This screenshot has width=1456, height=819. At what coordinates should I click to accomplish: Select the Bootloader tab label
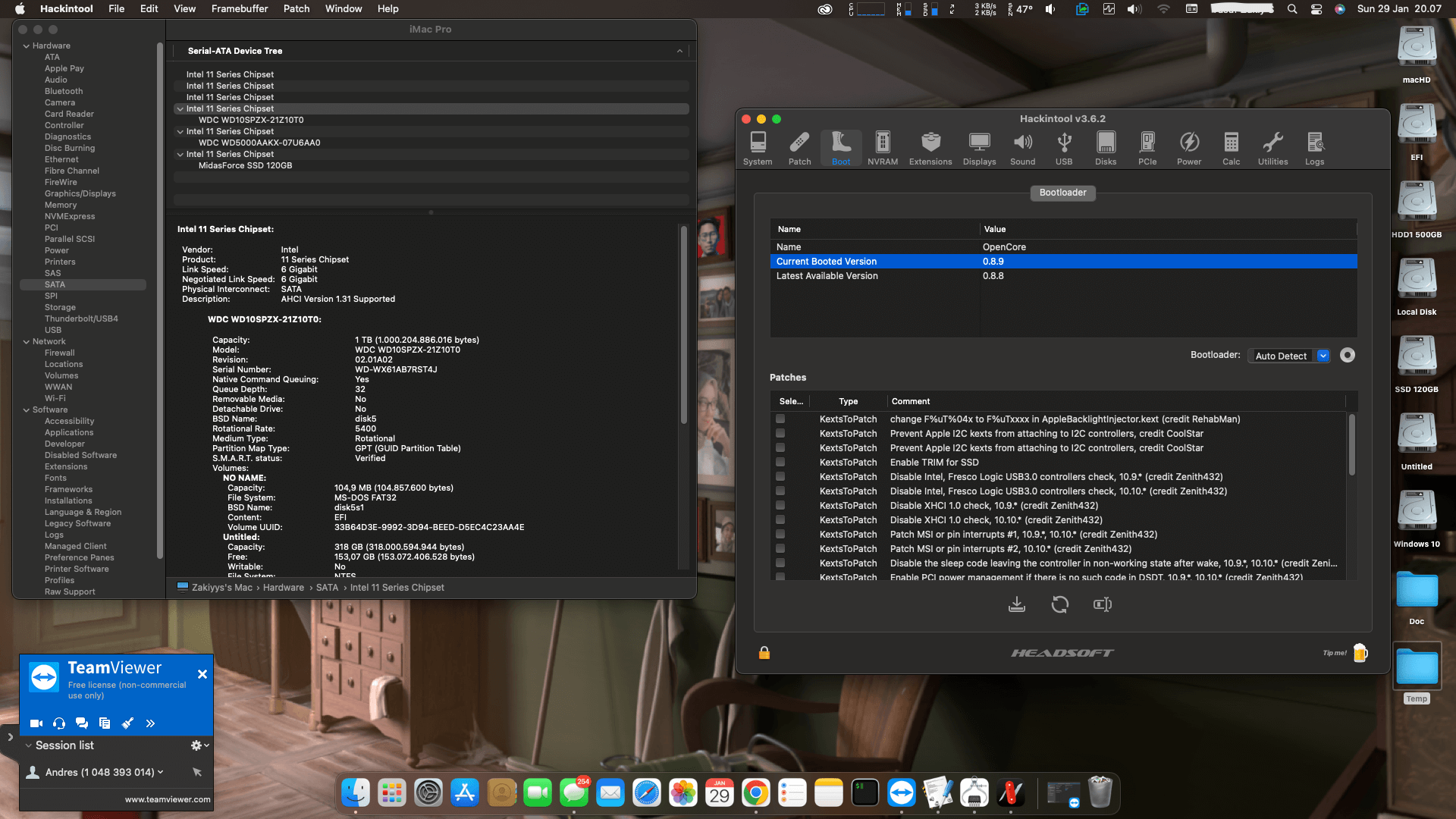(1062, 193)
